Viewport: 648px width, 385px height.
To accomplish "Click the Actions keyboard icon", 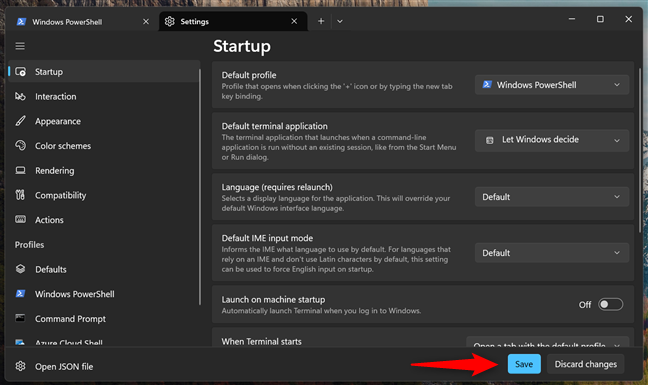I will [x=20, y=219].
